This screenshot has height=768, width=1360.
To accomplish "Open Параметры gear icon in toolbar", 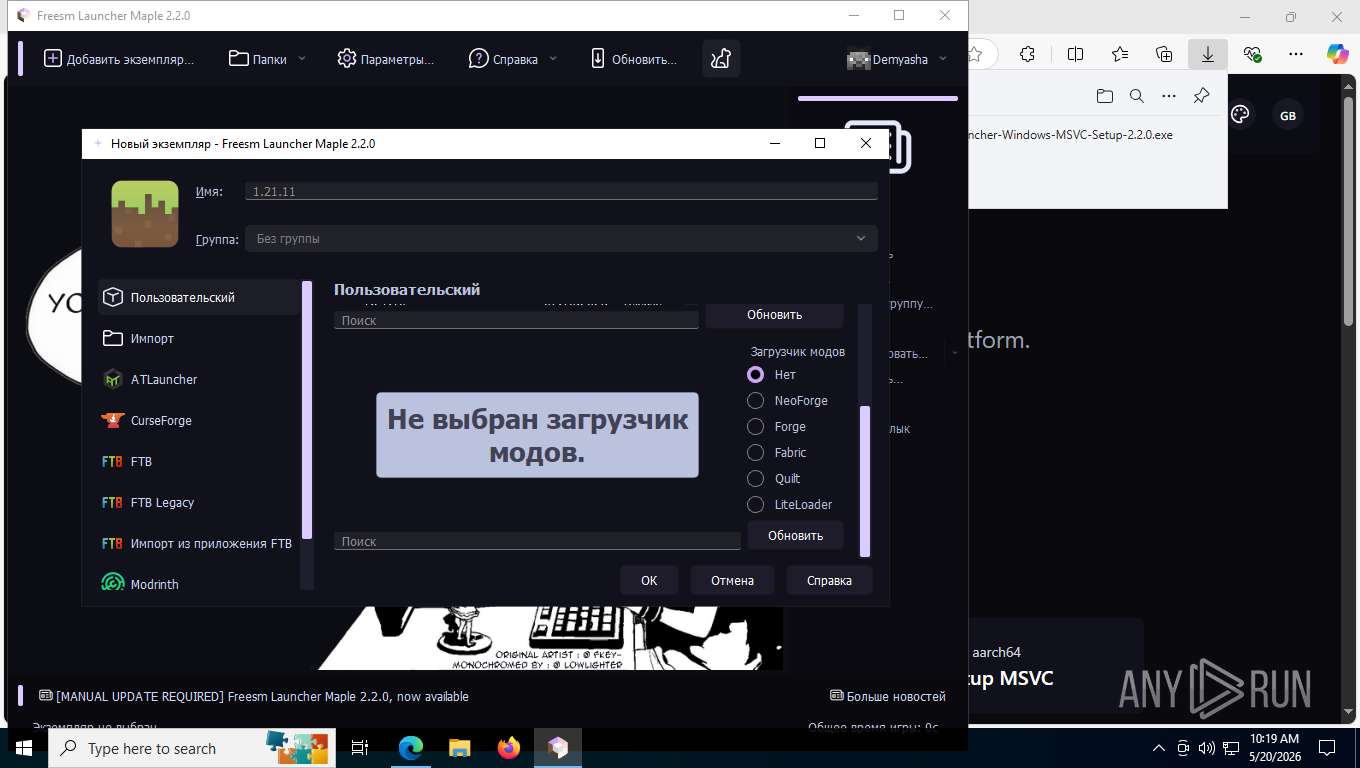I will tap(347, 59).
